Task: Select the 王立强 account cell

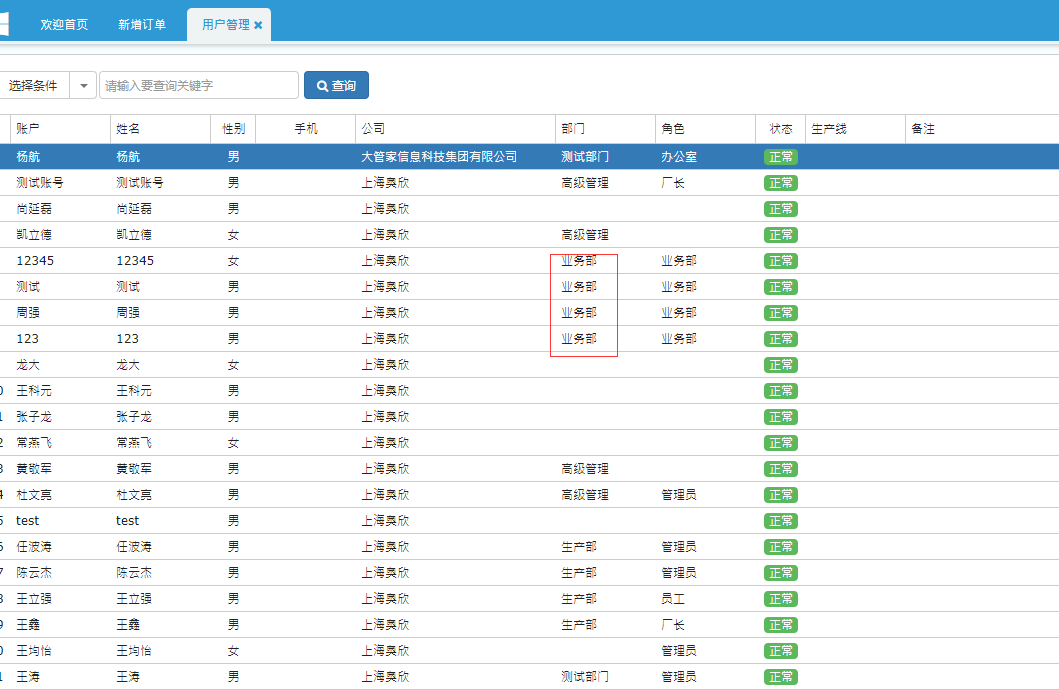Action: point(34,599)
